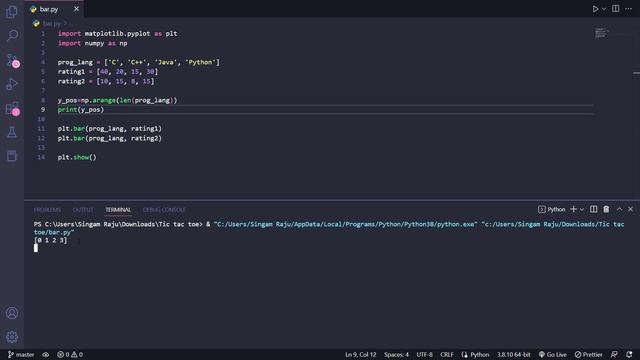This screenshot has width=640, height=360.
Task: Click the code minimap preview
Action: (601, 33)
